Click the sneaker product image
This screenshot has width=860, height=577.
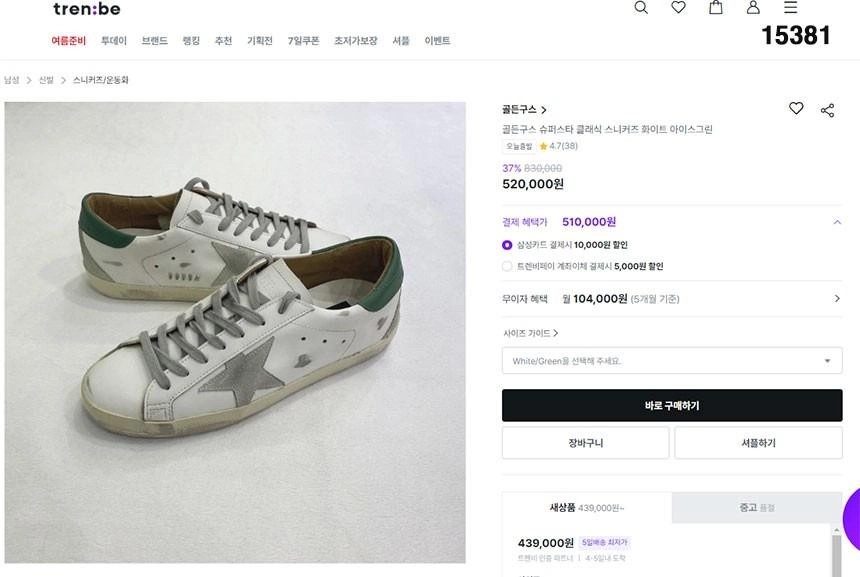[x=235, y=332]
